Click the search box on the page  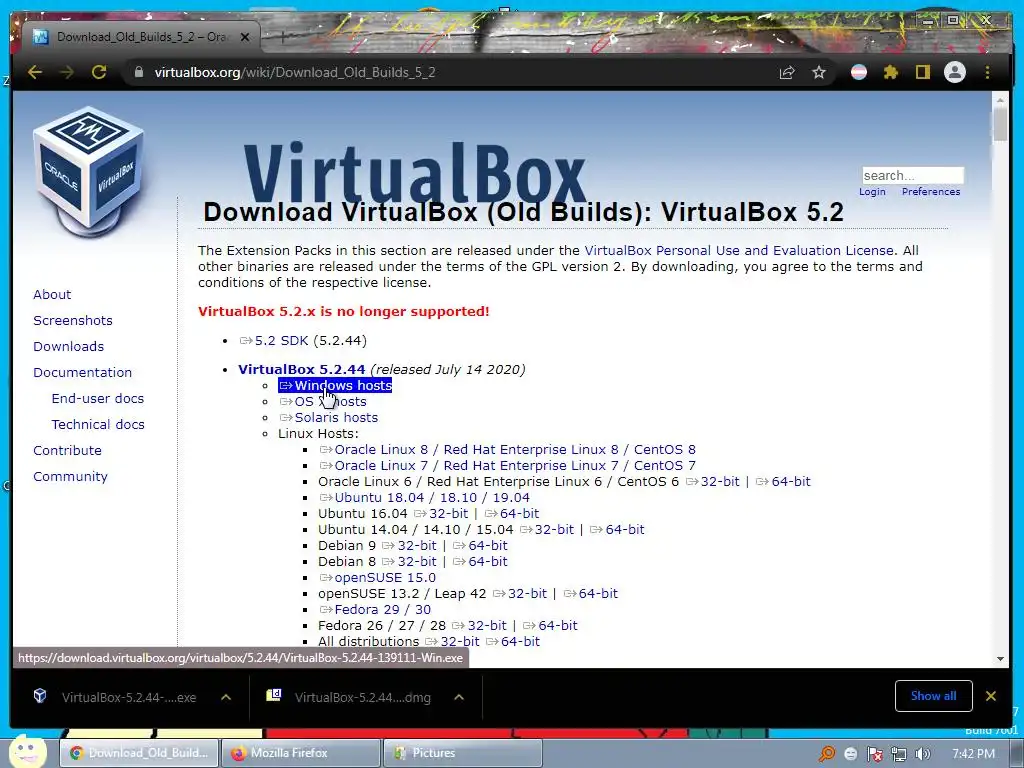point(912,175)
